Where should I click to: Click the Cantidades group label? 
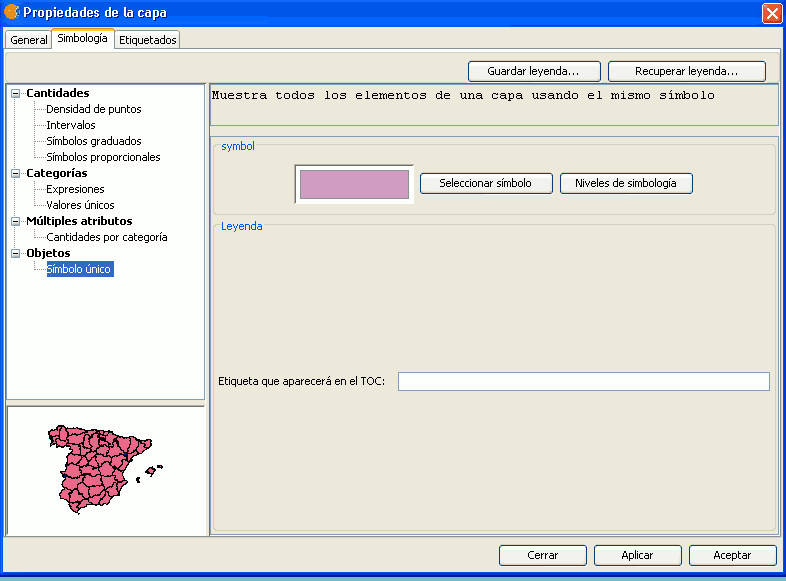pos(58,93)
